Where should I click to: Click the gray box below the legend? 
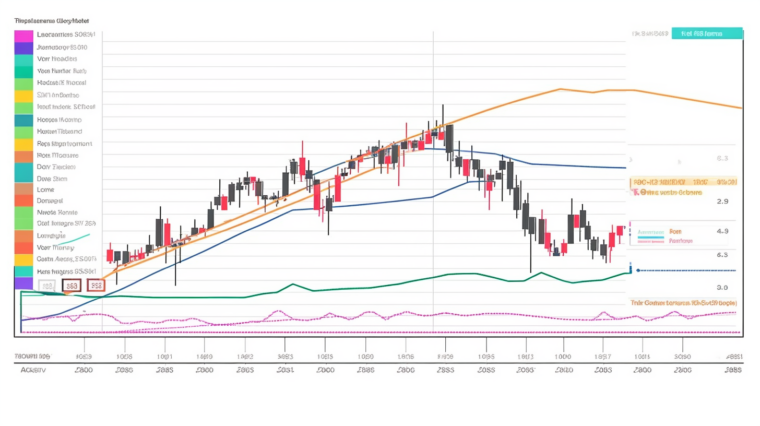(x=46, y=285)
